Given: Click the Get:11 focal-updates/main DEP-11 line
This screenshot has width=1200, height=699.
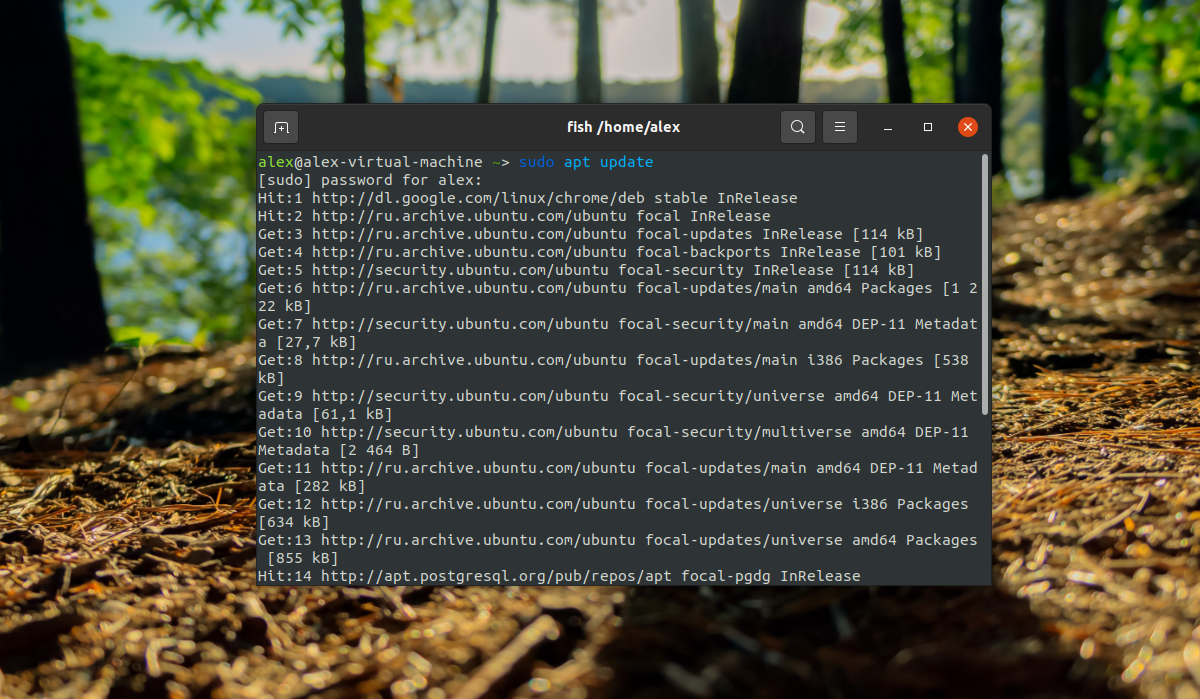Looking at the screenshot, I should tap(618, 477).
